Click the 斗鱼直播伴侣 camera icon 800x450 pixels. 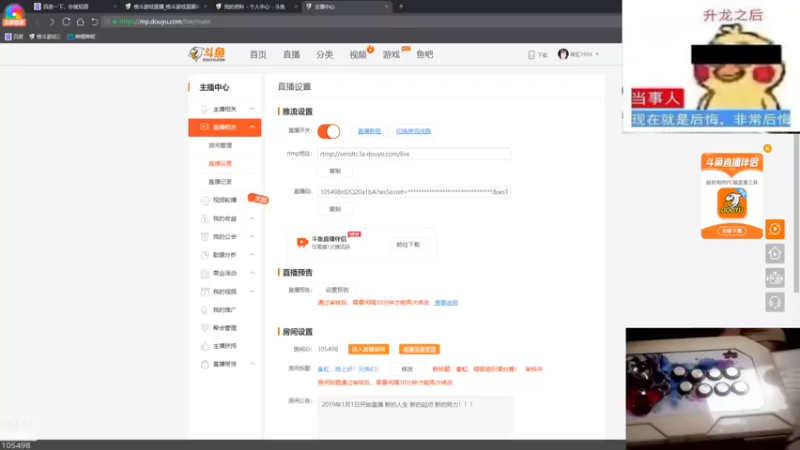pyautogui.click(x=302, y=242)
